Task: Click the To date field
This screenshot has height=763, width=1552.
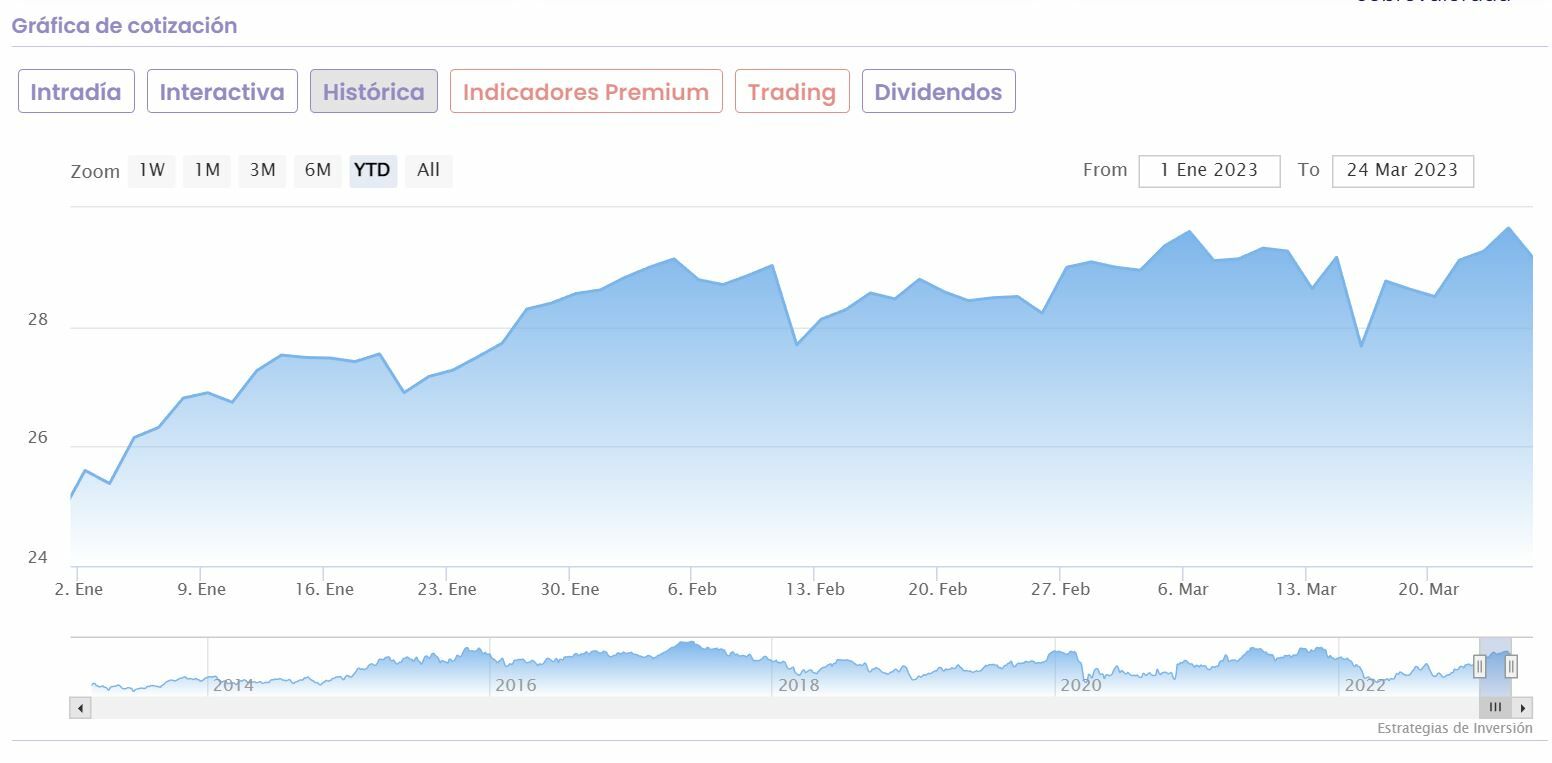Action: pos(1402,171)
